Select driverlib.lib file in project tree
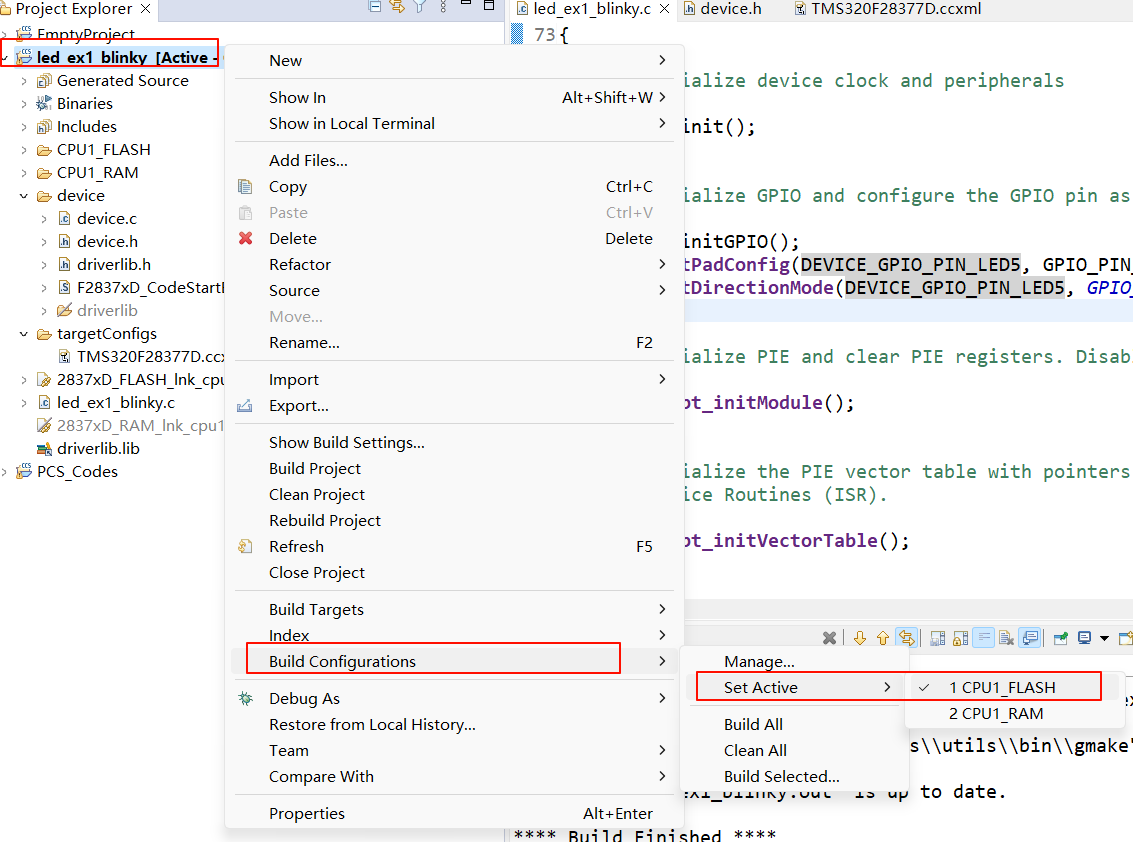This screenshot has width=1133, height=842. pyautogui.click(x=98, y=449)
